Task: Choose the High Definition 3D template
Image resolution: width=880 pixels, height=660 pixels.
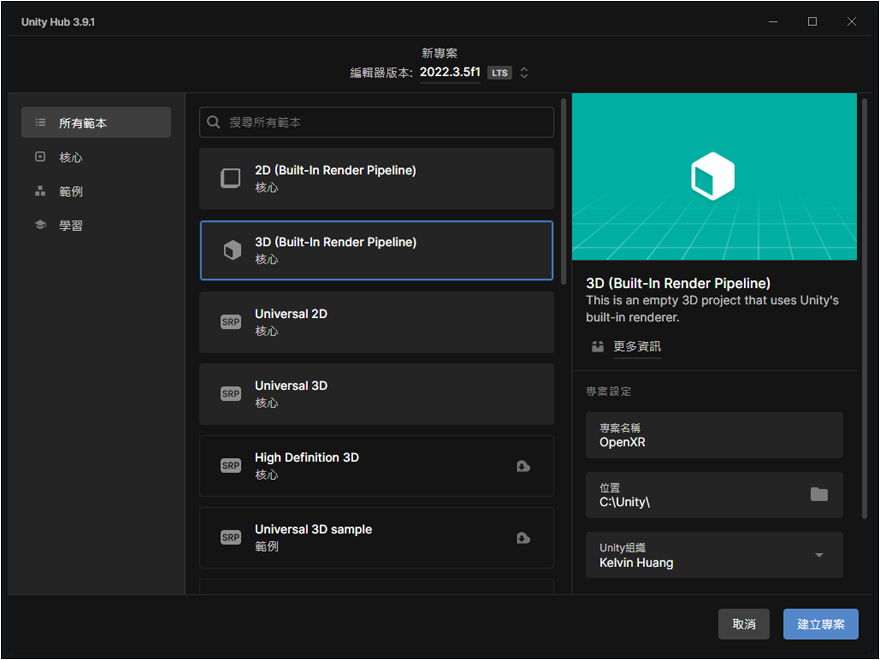Action: [x=377, y=466]
